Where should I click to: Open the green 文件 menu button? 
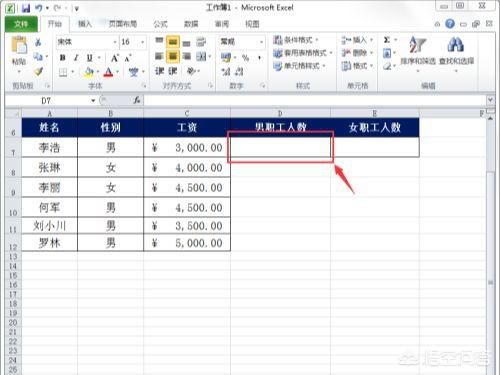[21, 24]
